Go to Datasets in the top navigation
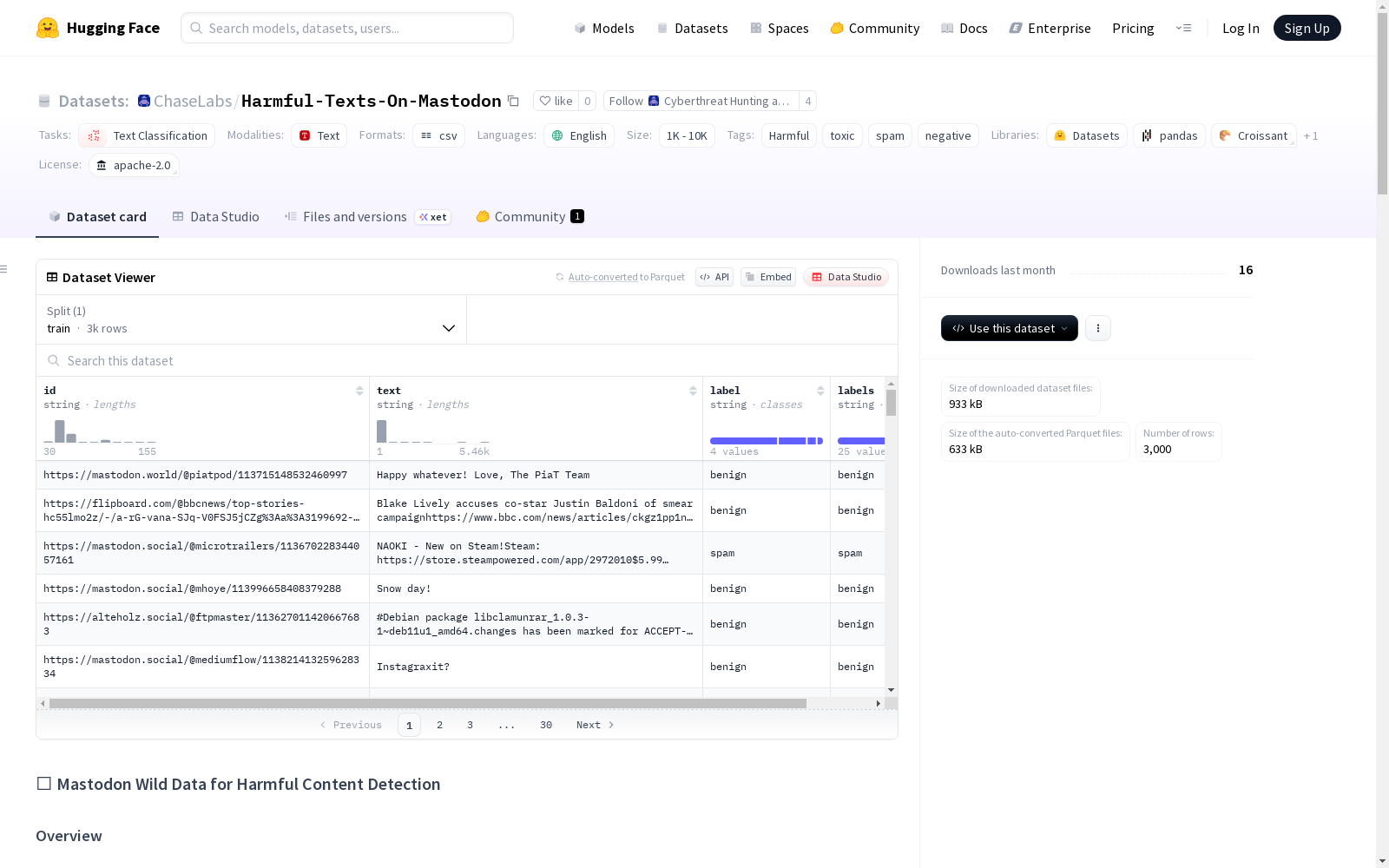Image resolution: width=1389 pixels, height=868 pixels. (692, 28)
